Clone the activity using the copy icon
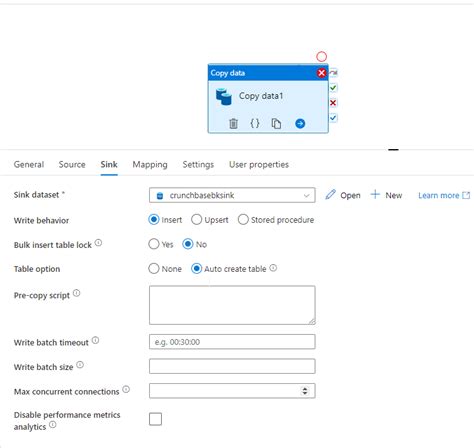The image size is (474, 448). [276, 124]
